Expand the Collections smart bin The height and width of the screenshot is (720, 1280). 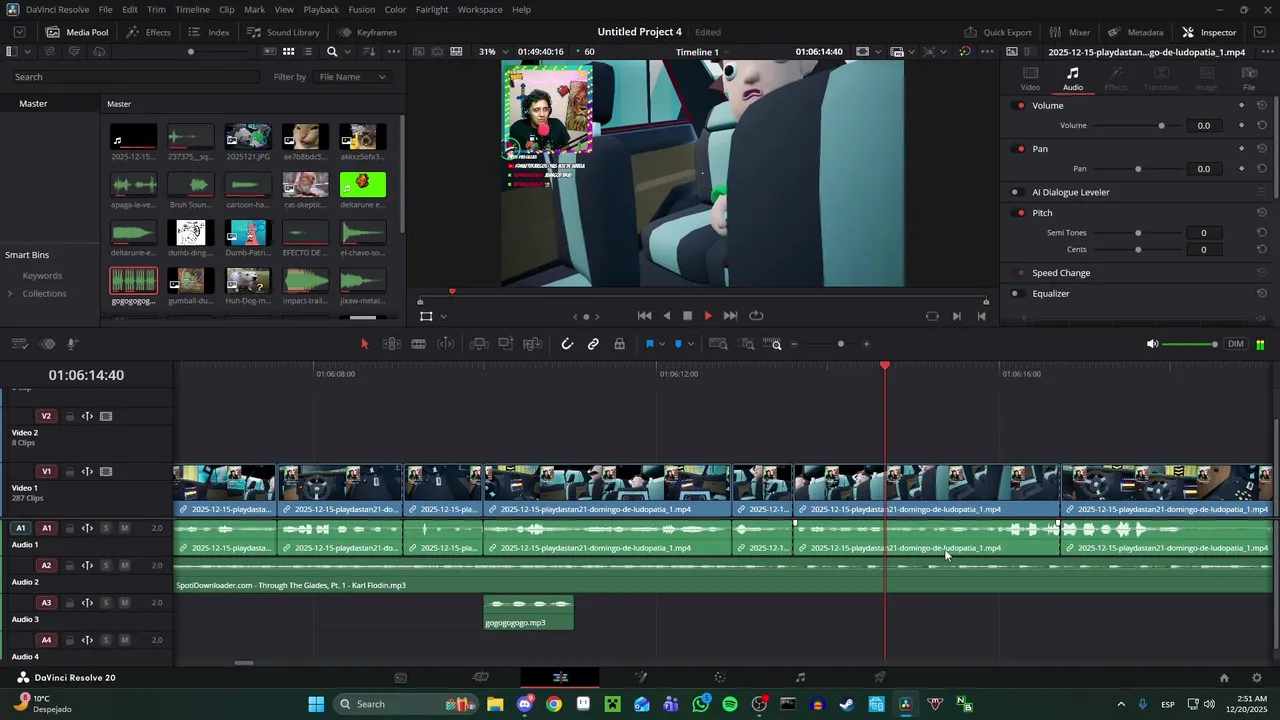click(x=10, y=294)
